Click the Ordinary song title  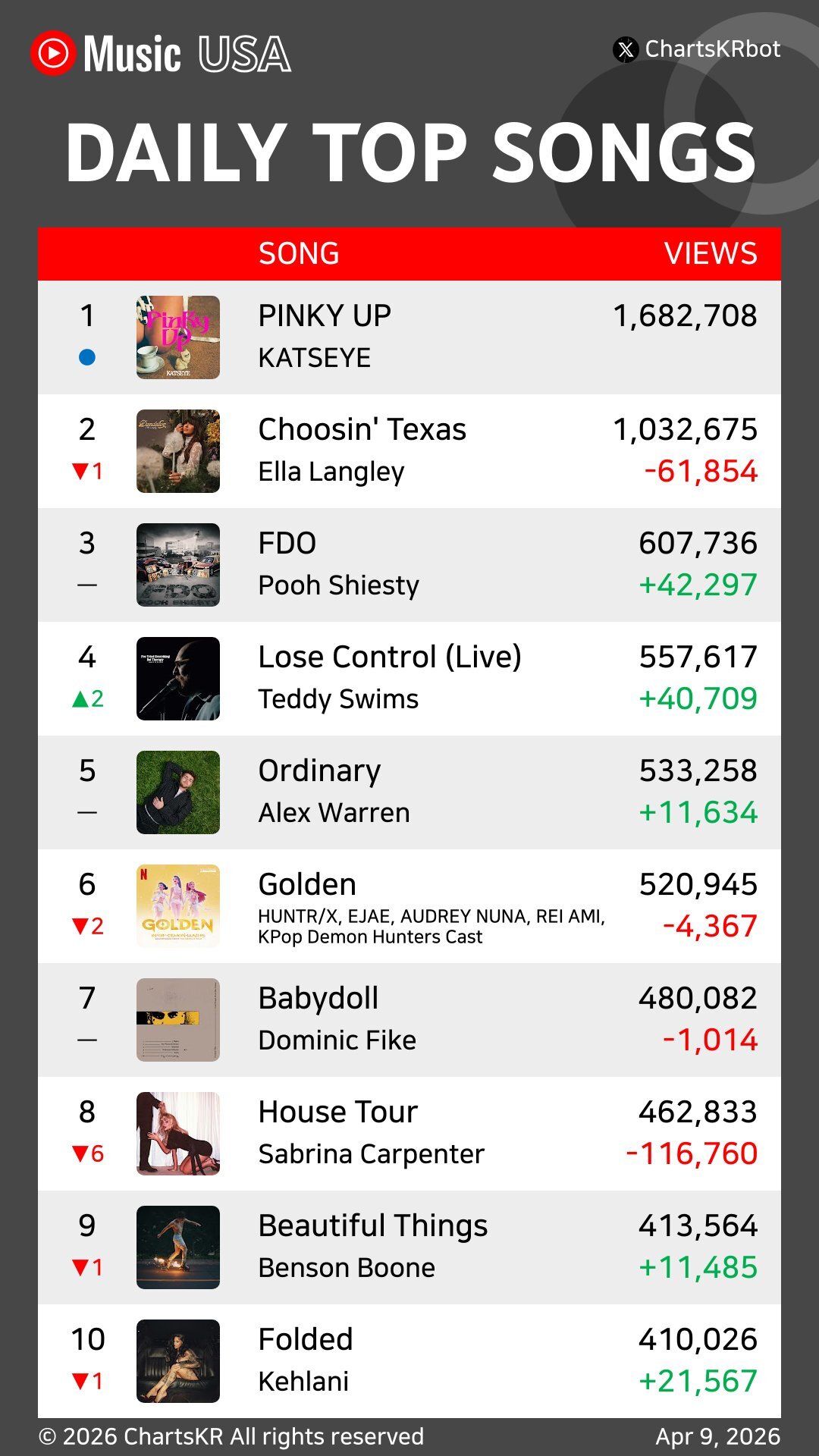tap(319, 771)
